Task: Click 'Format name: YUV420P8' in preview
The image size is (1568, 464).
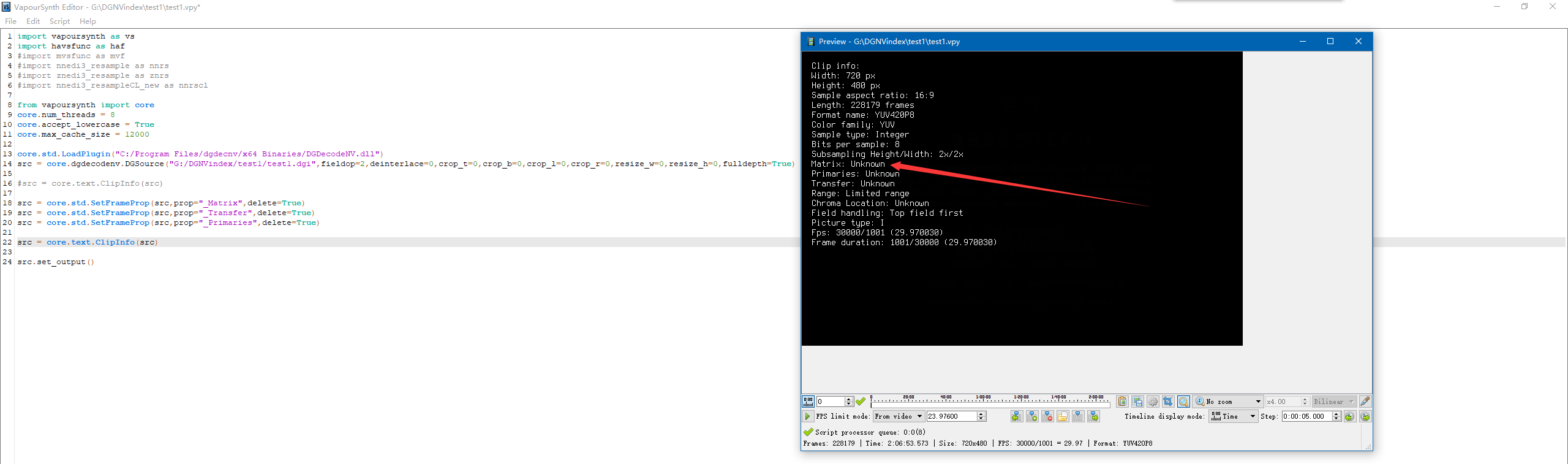Action: [863, 115]
